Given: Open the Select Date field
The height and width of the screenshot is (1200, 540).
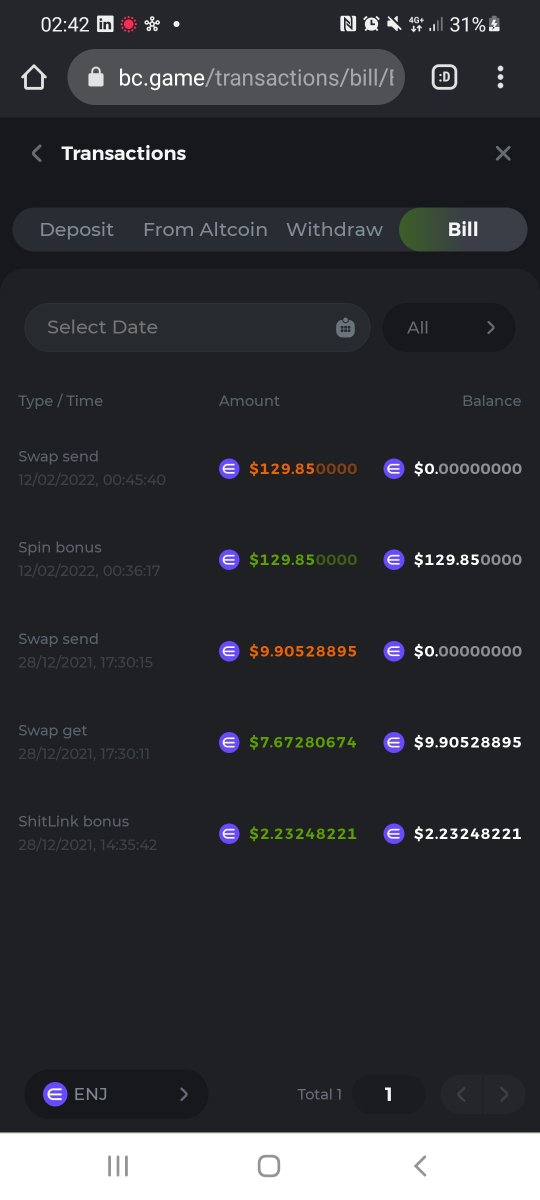Looking at the screenshot, I should [197, 327].
